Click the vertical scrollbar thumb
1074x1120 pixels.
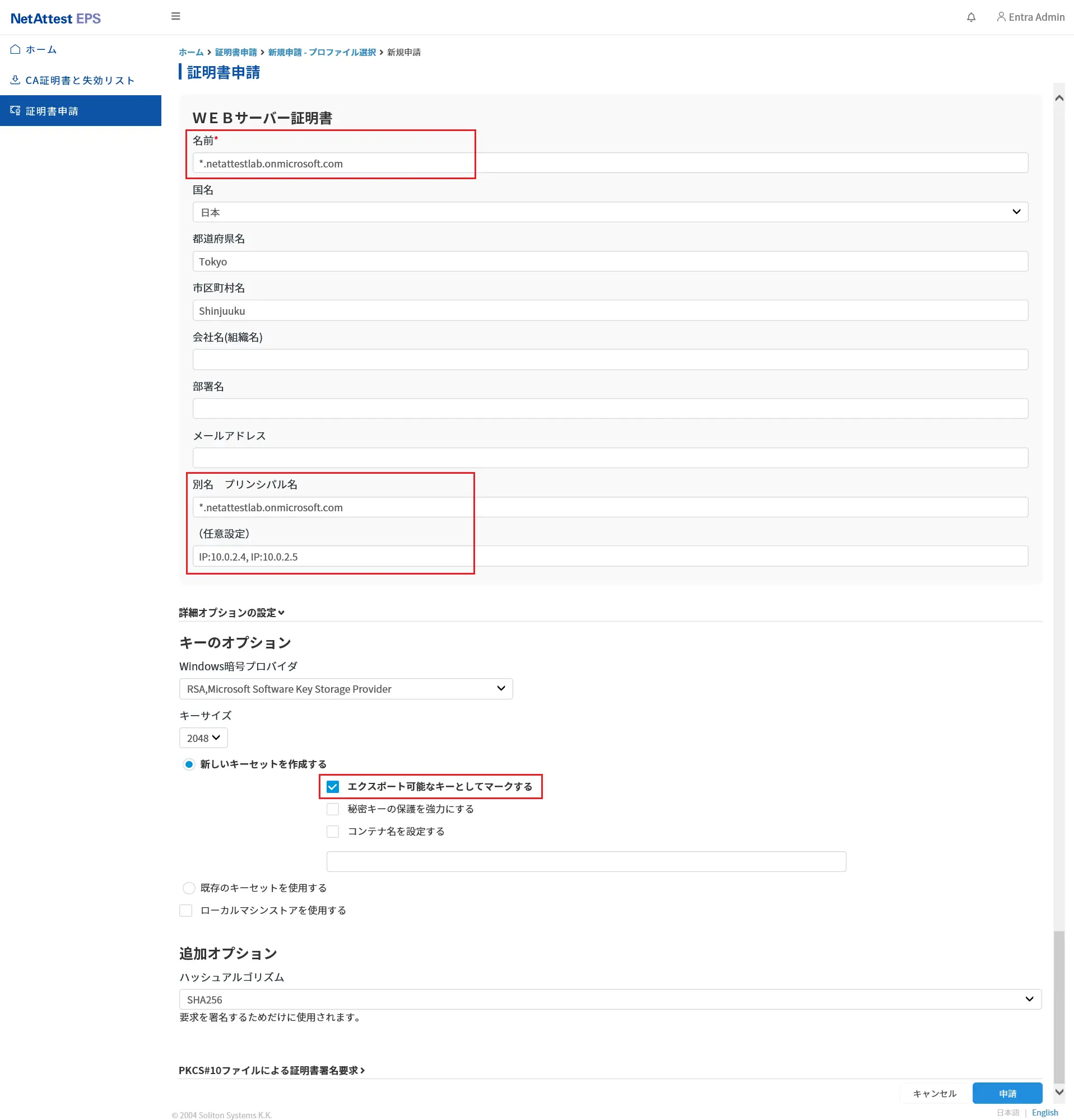[x=1058, y=1006]
